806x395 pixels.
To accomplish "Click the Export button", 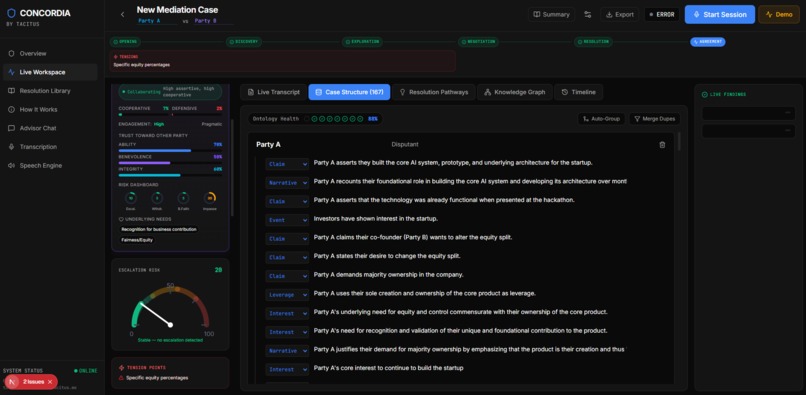I will pos(619,14).
